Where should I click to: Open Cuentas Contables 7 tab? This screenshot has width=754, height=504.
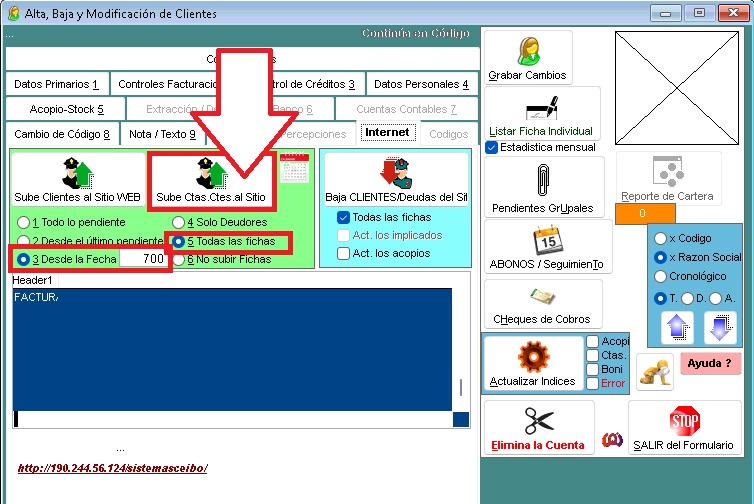pos(406,109)
